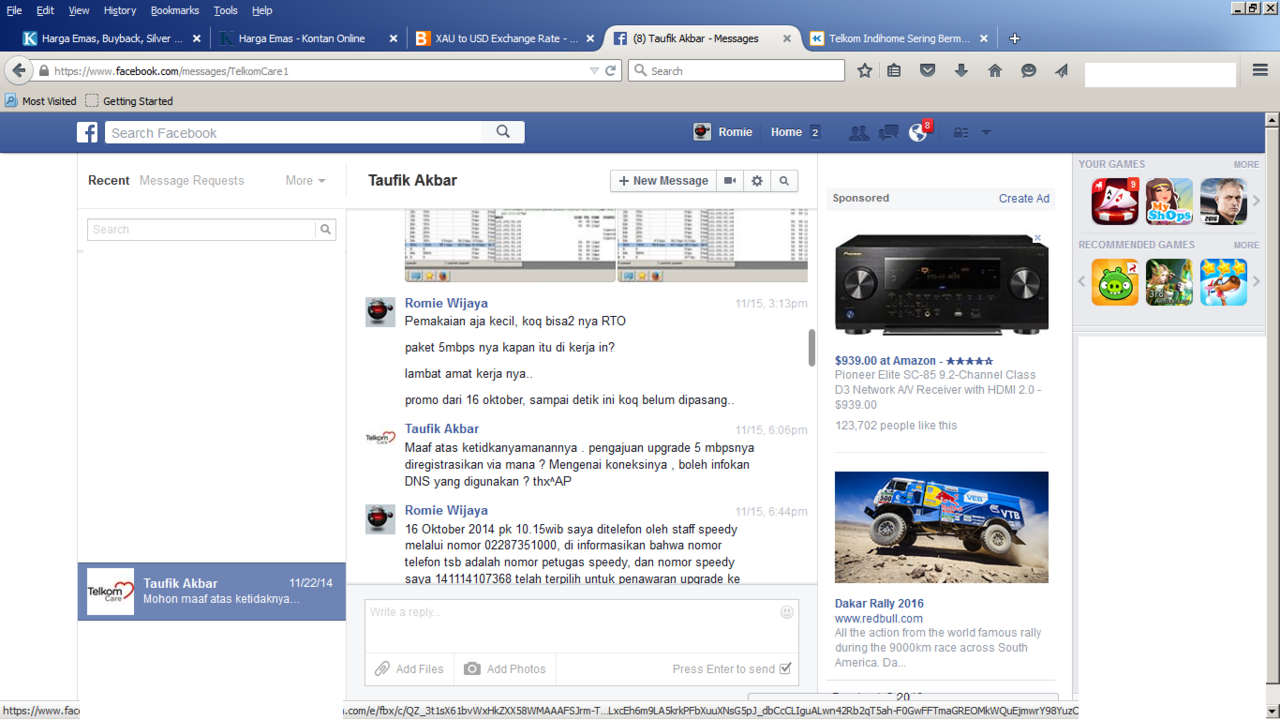Open the History menu

tap(120, 10)
